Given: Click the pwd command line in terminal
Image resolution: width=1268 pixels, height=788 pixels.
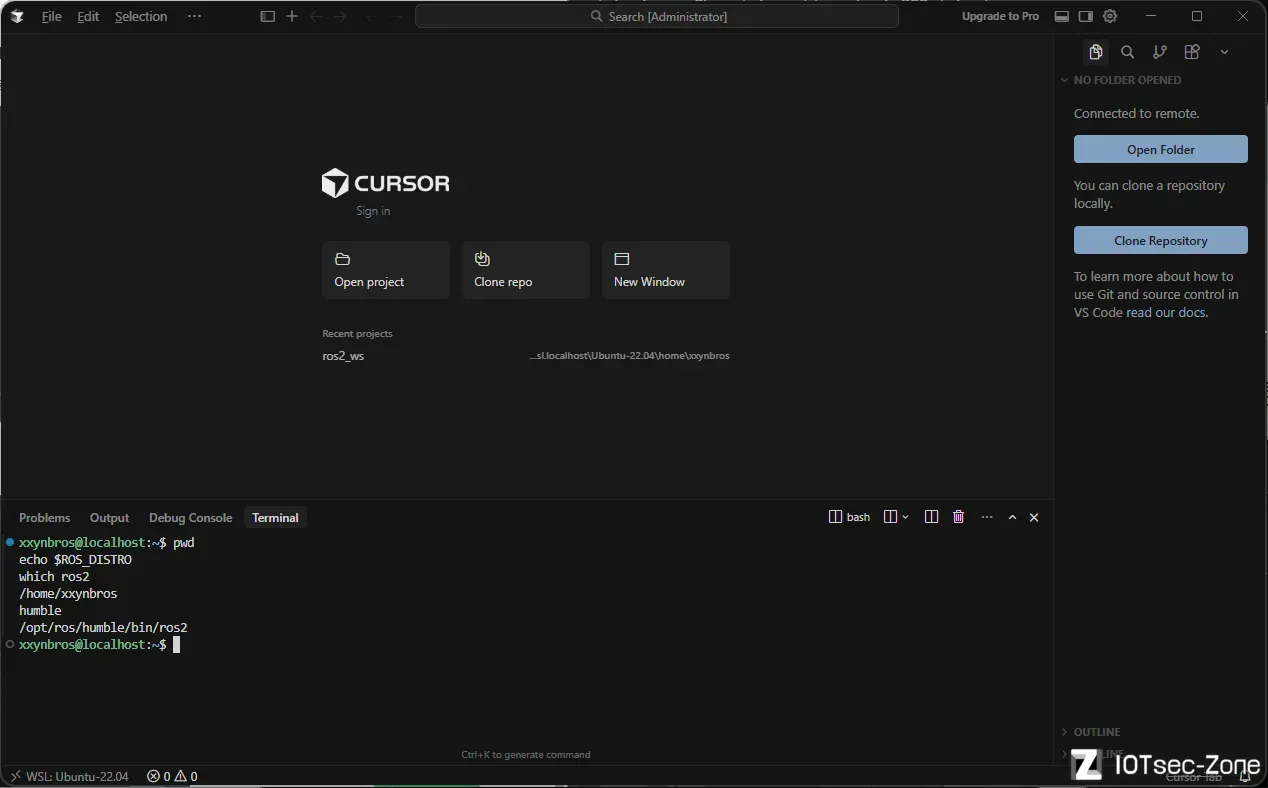Looking at the screenshot, I should (106, 543).
